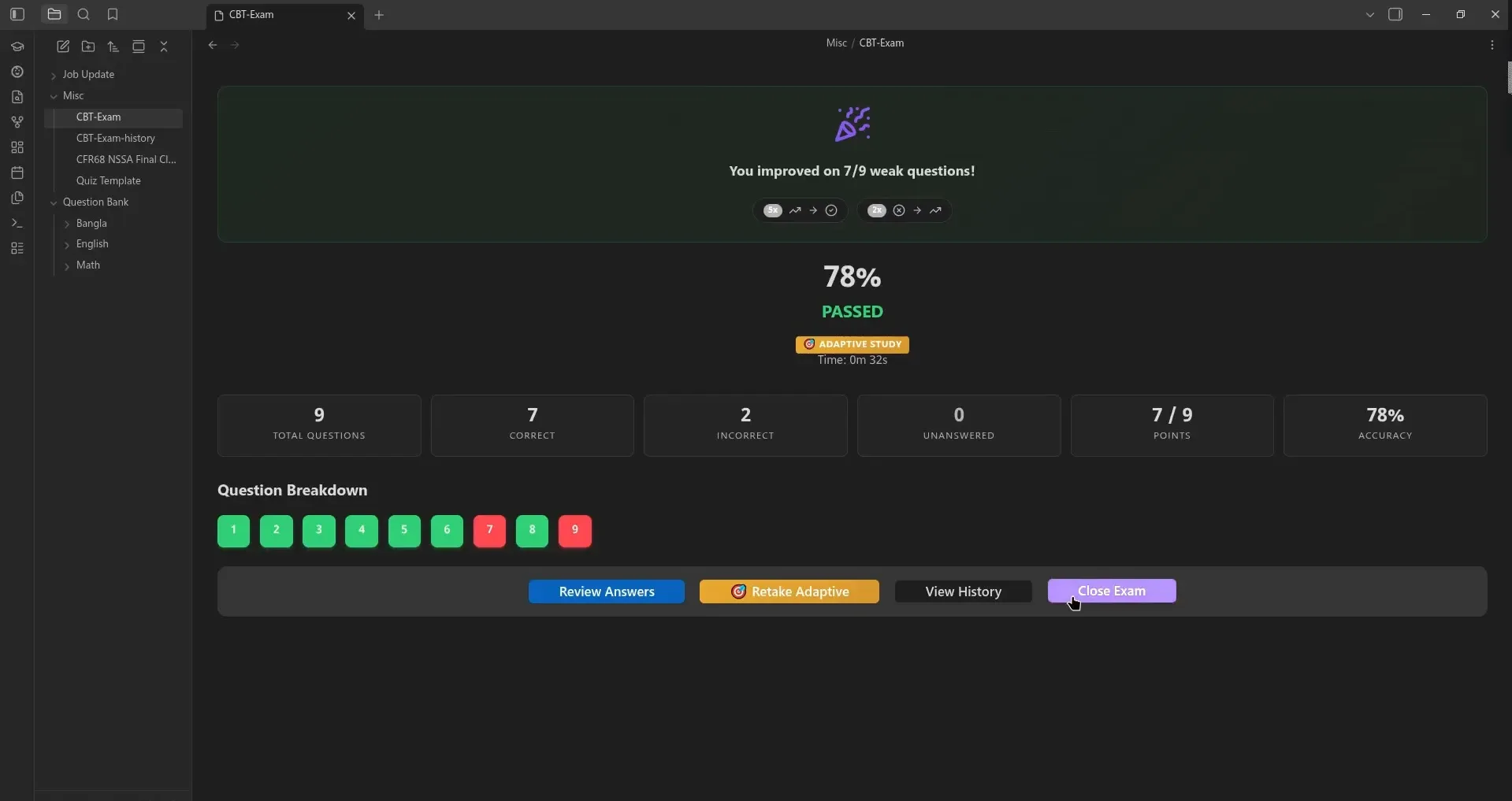Collapse all folders in explorer
This screenshot has height=801, width=1512.
[x=164, y=46]
